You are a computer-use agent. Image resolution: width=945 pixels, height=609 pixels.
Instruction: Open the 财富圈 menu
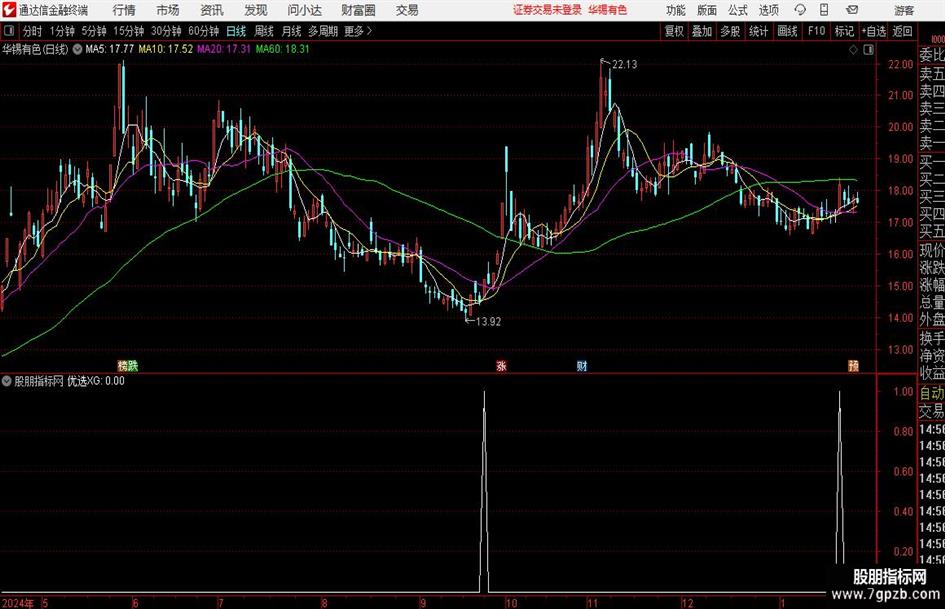(358, 10)
